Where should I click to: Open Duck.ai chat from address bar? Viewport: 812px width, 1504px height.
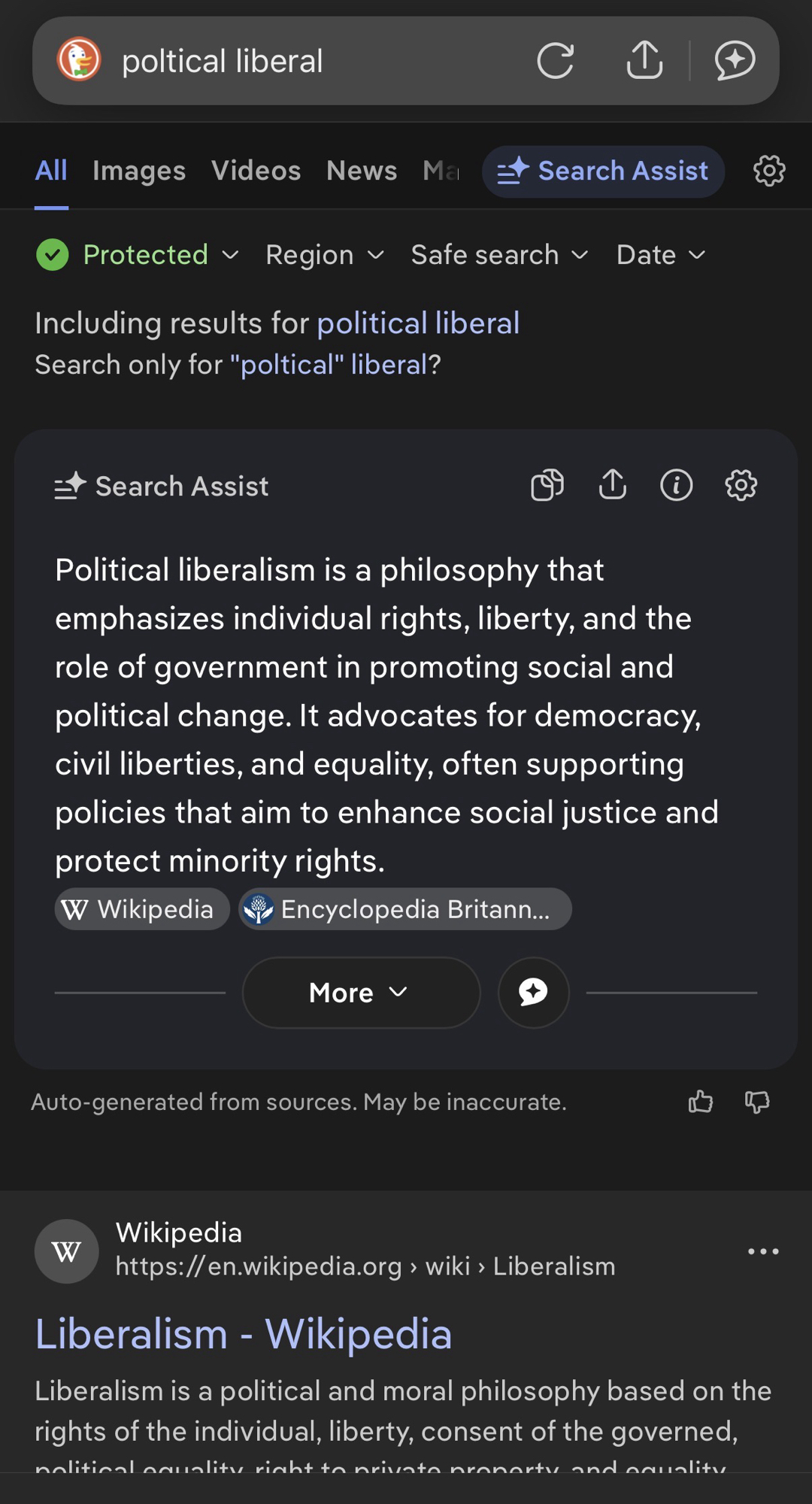[735, 61]
